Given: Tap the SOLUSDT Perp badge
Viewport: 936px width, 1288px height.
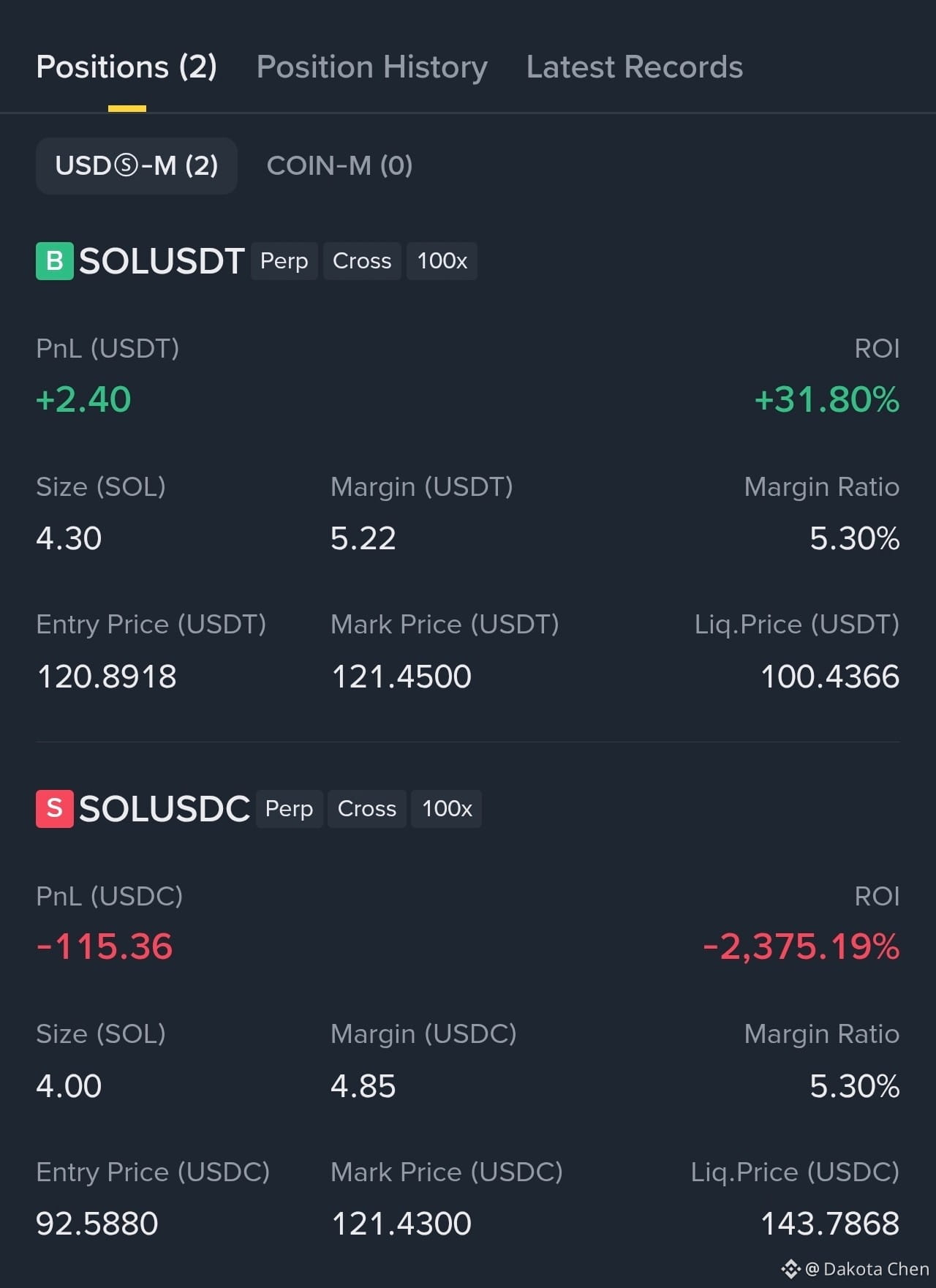Looking at the screenshot, I should click(x=284, y=261).
